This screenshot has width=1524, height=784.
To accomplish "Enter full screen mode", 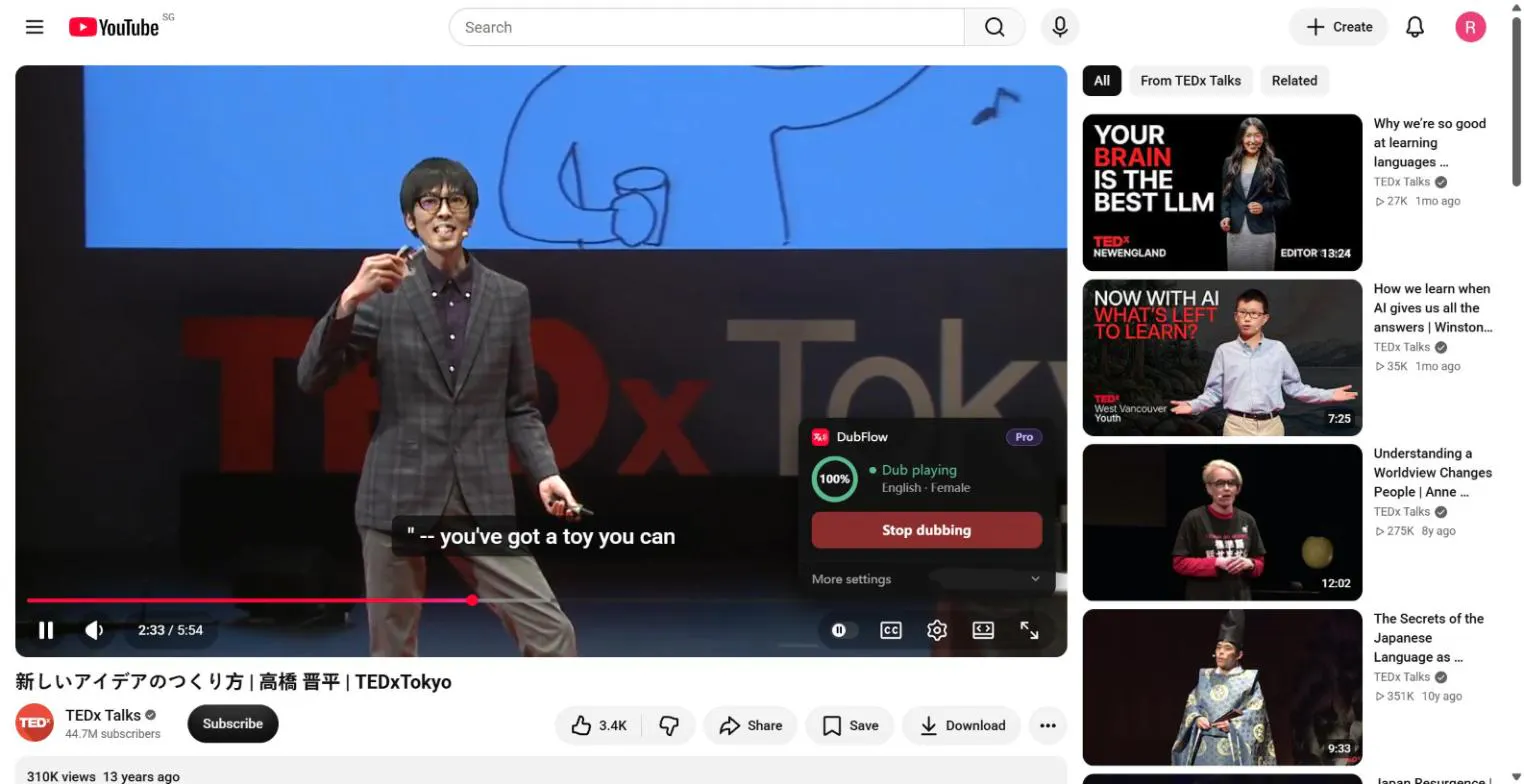I will 1029,630.
